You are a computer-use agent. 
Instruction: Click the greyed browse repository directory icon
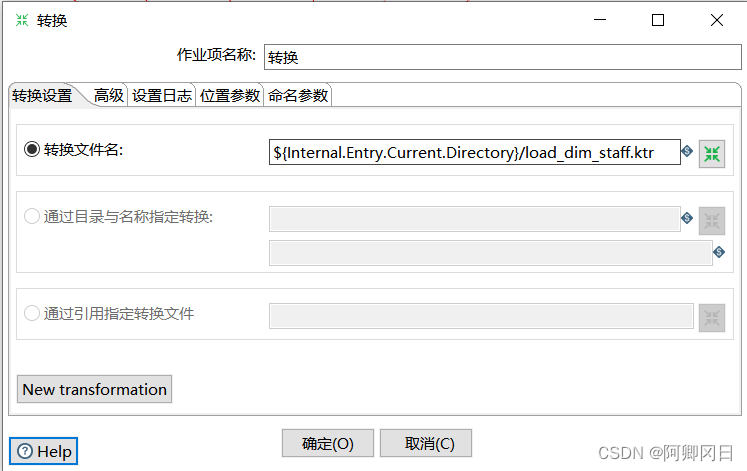click(712, 219)
